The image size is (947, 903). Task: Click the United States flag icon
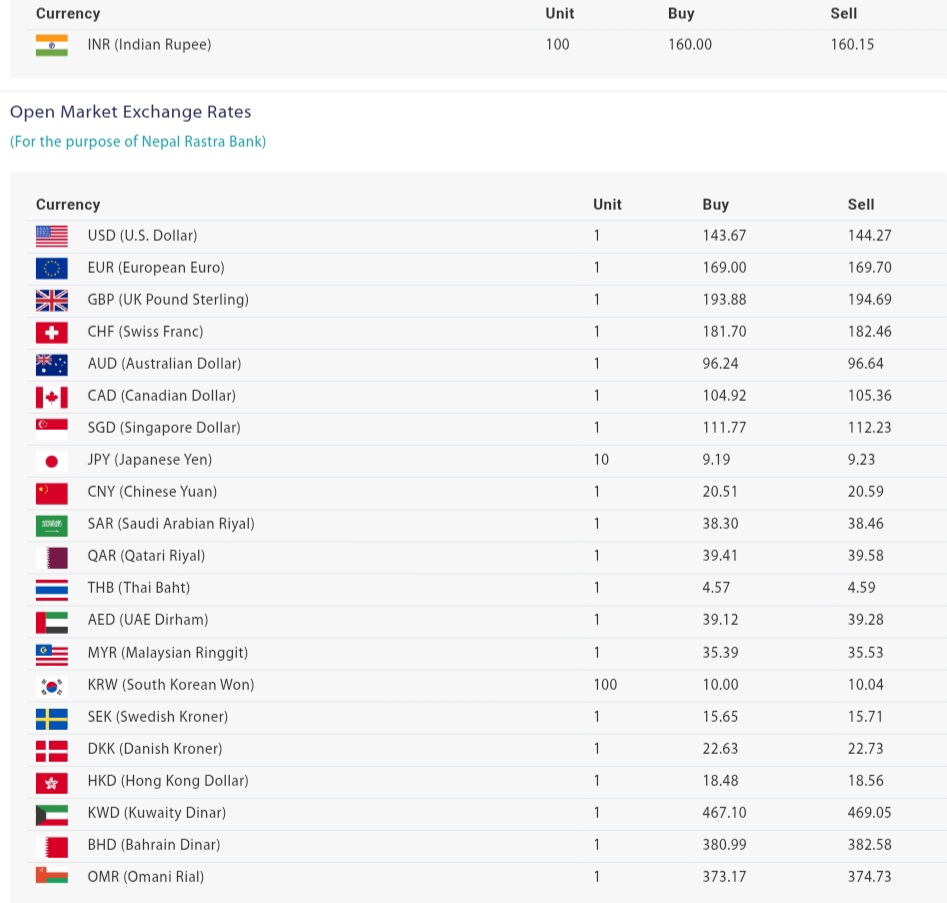[52, 236]
